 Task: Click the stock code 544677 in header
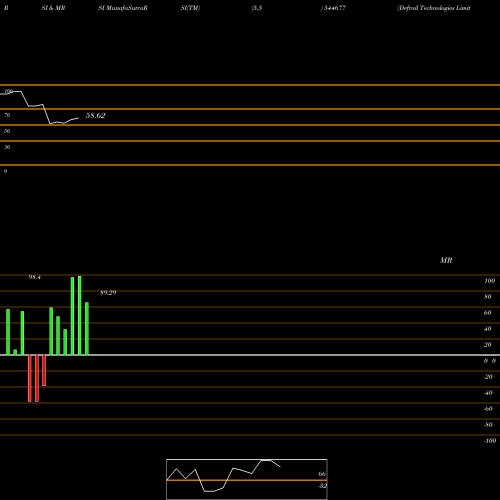pos(334,8)
